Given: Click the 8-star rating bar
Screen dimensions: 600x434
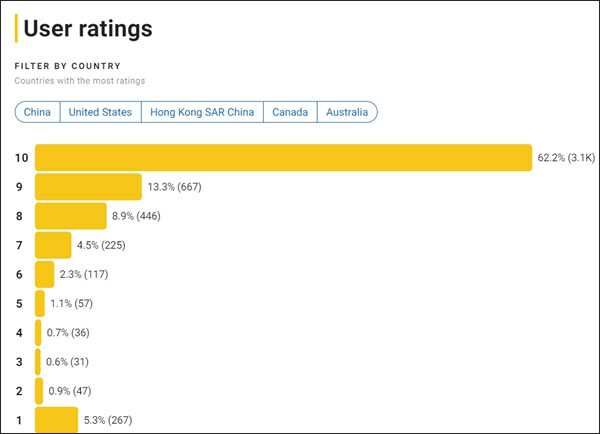Looking at the screenshot, I should (71, 216).
